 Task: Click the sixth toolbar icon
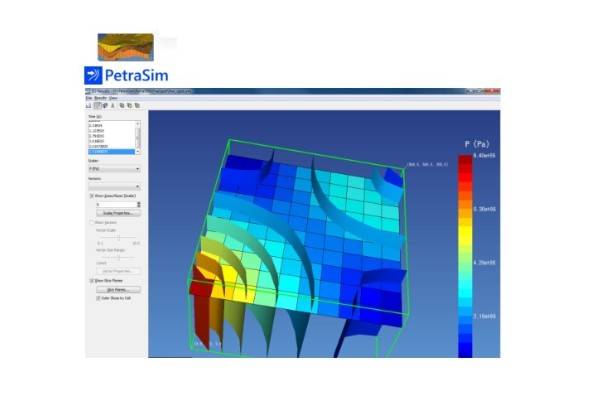(130, 105)
